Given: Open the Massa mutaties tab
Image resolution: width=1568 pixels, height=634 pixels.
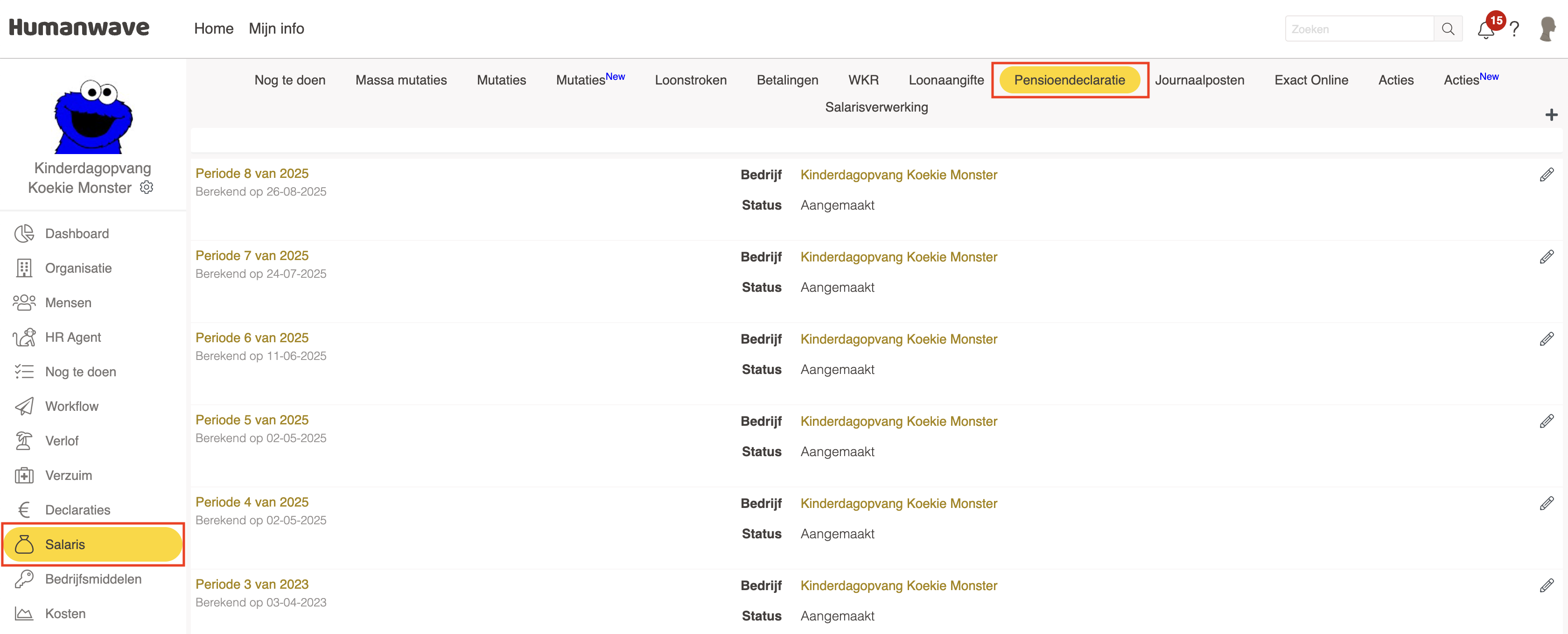Looking at the screenshot, I should [400, 80].
